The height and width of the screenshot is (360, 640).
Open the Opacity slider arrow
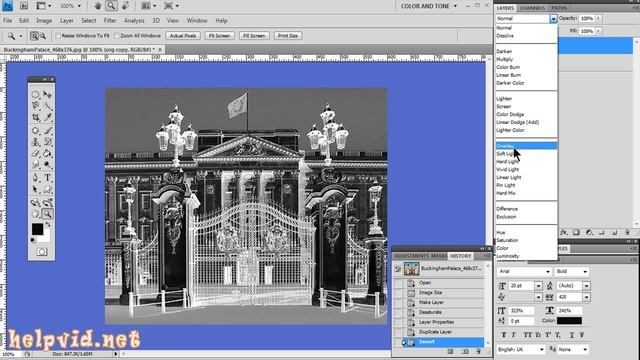coord(598,18)
